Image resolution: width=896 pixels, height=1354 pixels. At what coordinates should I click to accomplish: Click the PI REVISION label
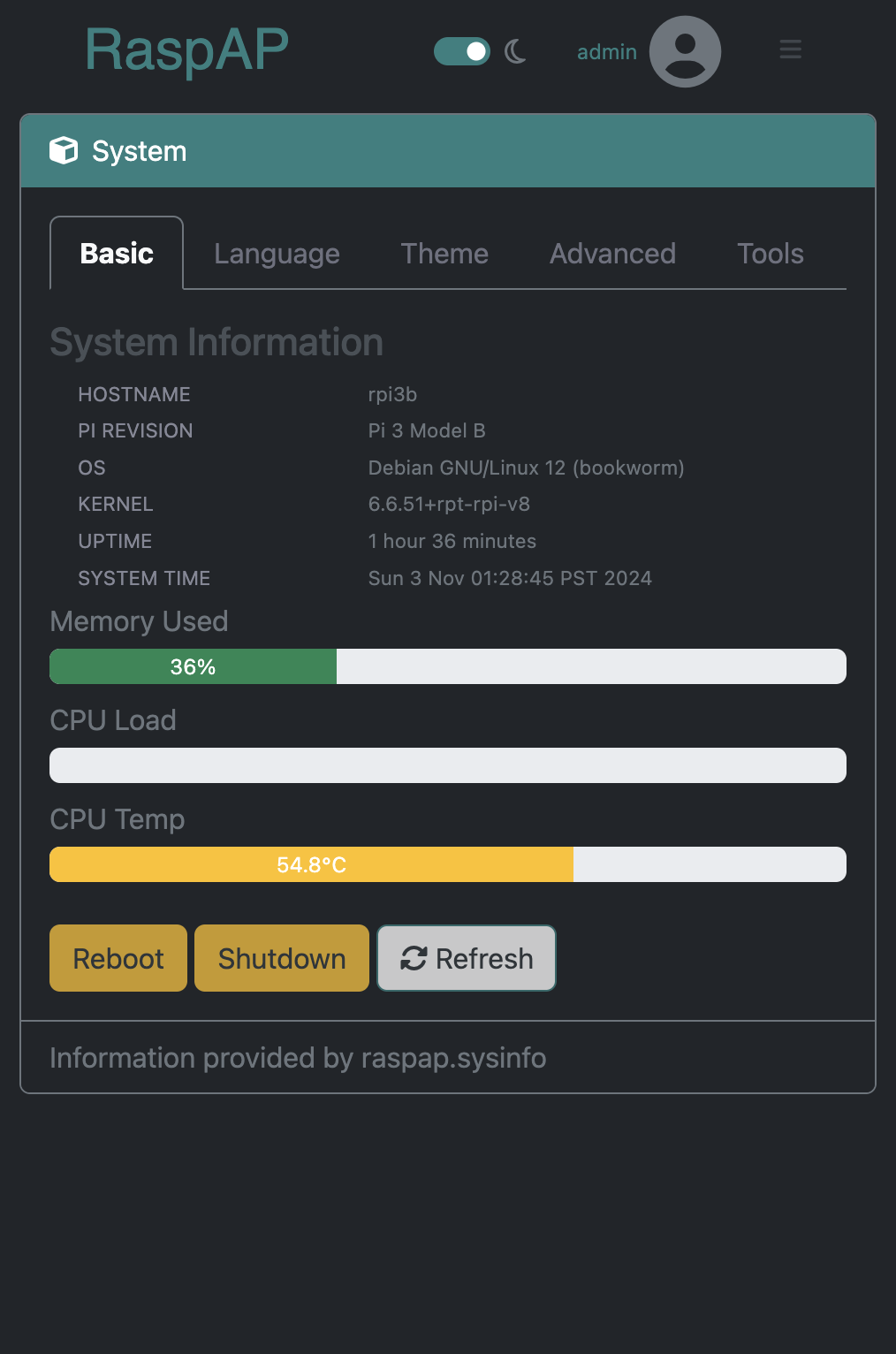pyautogui.click(x=135, y=430)
